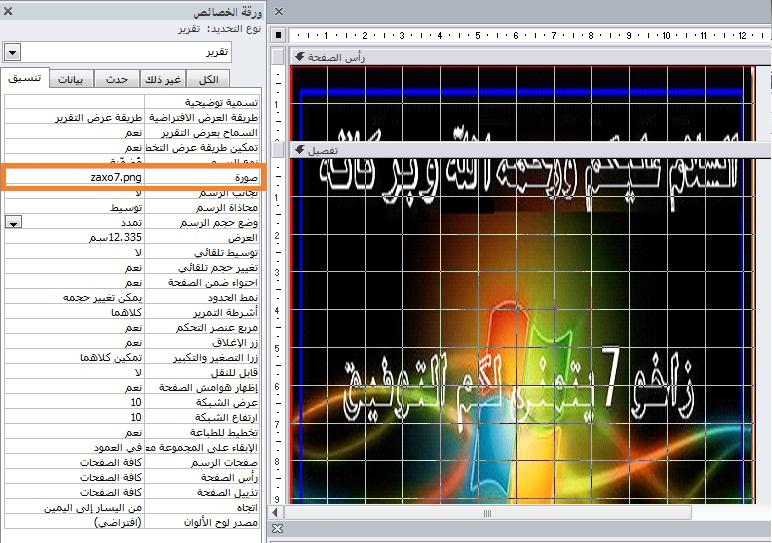772x543 pixels.
Task: Click the اتجاه property value
Action: [x=75, y=507]
